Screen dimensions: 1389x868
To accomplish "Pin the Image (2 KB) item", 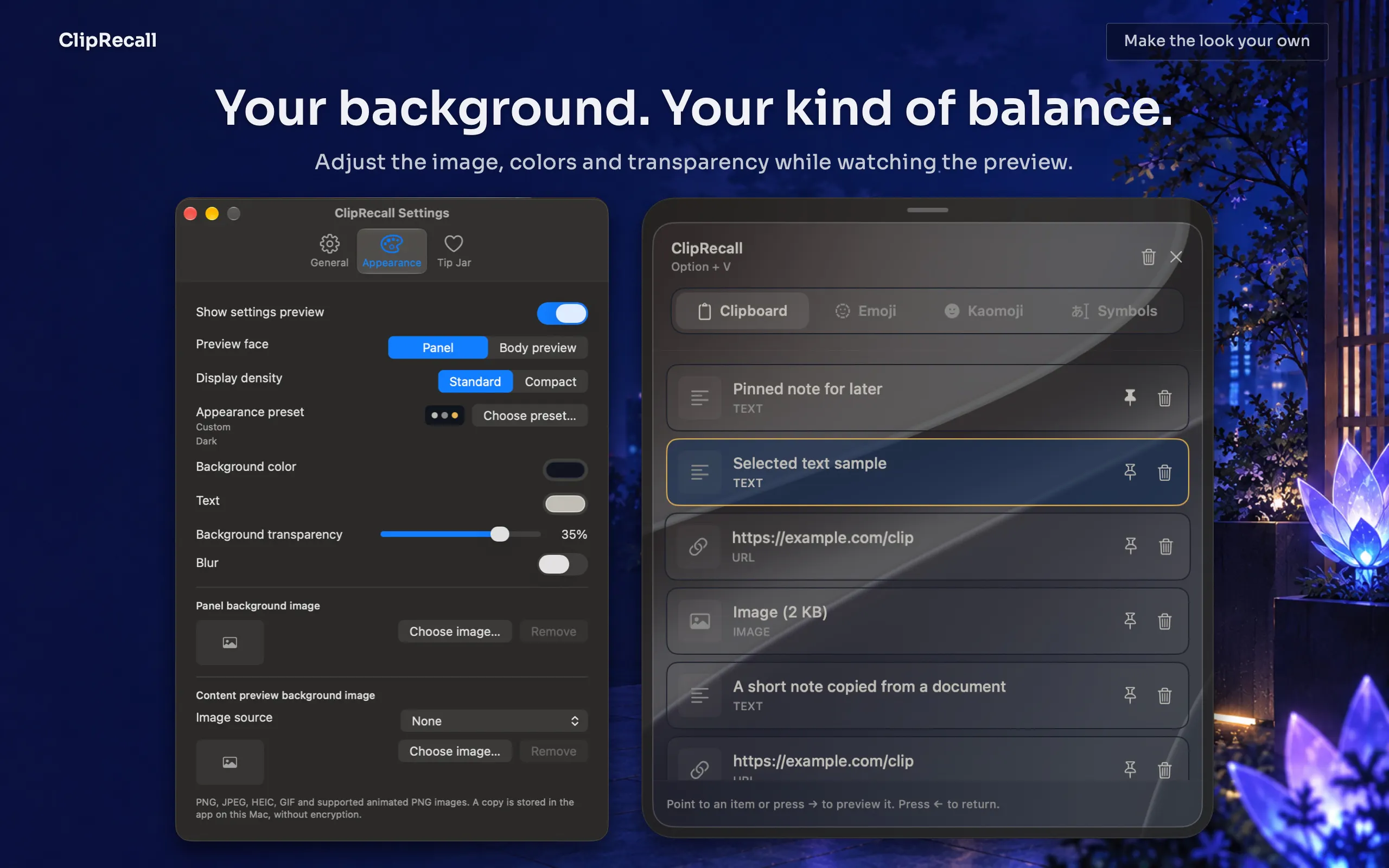I will point(1130,621).
